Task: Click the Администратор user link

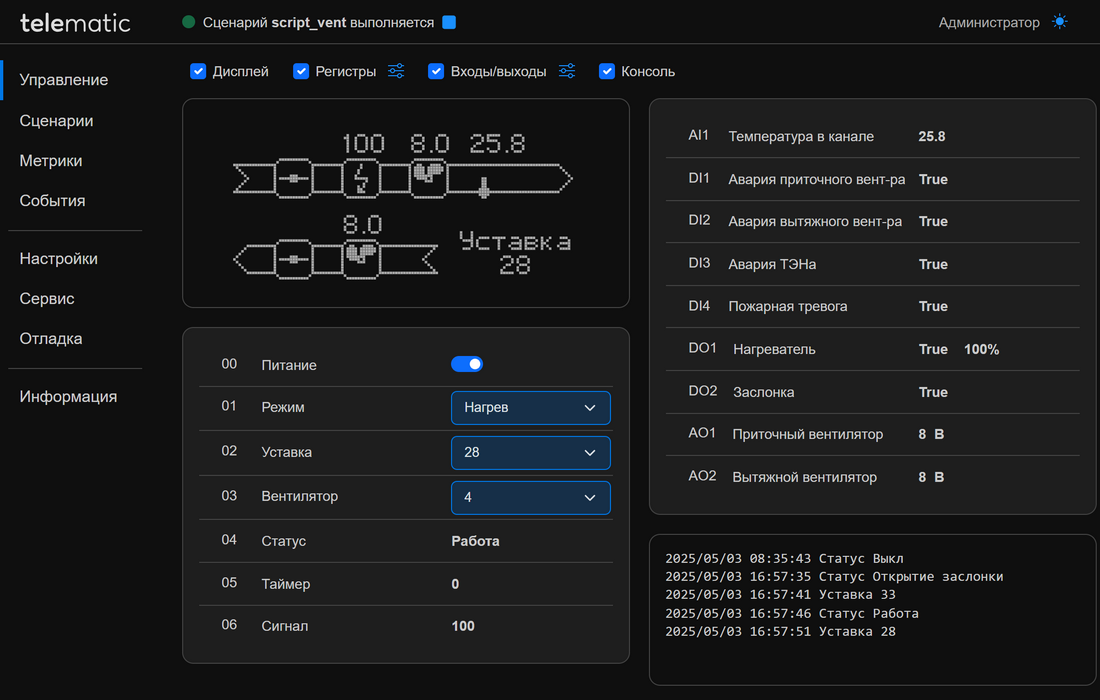Action: pos(988,22)
